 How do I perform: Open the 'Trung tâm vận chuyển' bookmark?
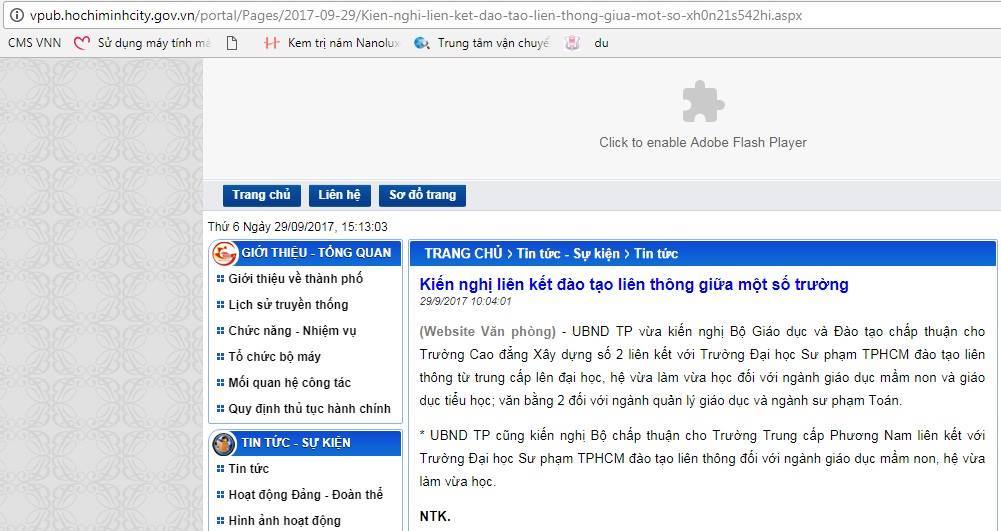point(481,43)
